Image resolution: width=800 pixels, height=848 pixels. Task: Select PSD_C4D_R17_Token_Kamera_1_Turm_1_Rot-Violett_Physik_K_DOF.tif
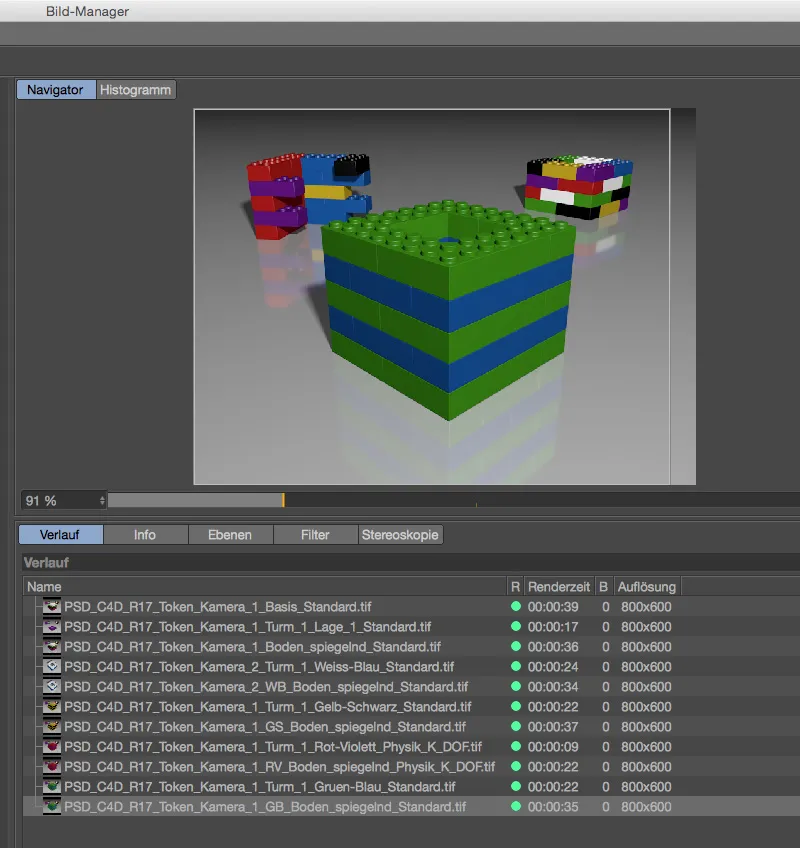273,747
